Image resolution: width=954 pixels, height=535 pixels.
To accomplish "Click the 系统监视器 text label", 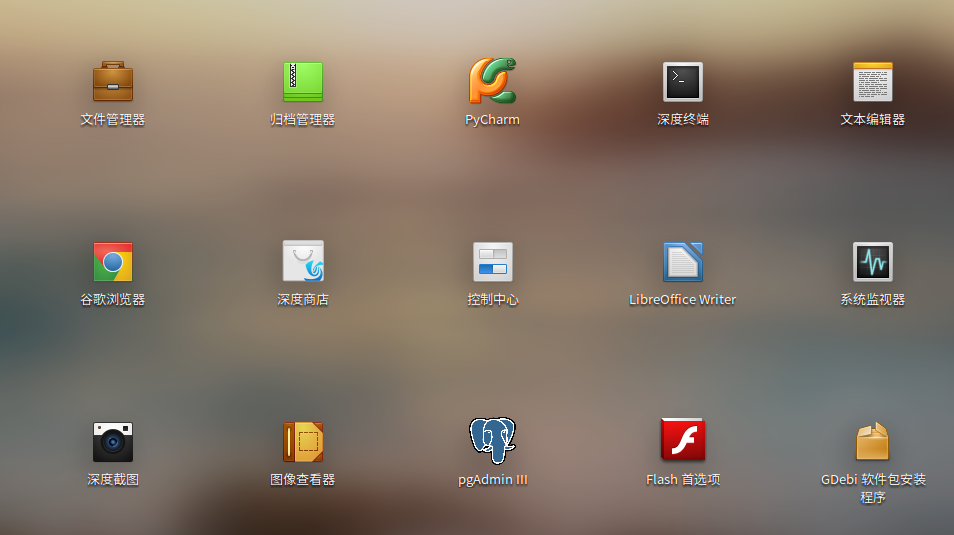I will 872,299.
